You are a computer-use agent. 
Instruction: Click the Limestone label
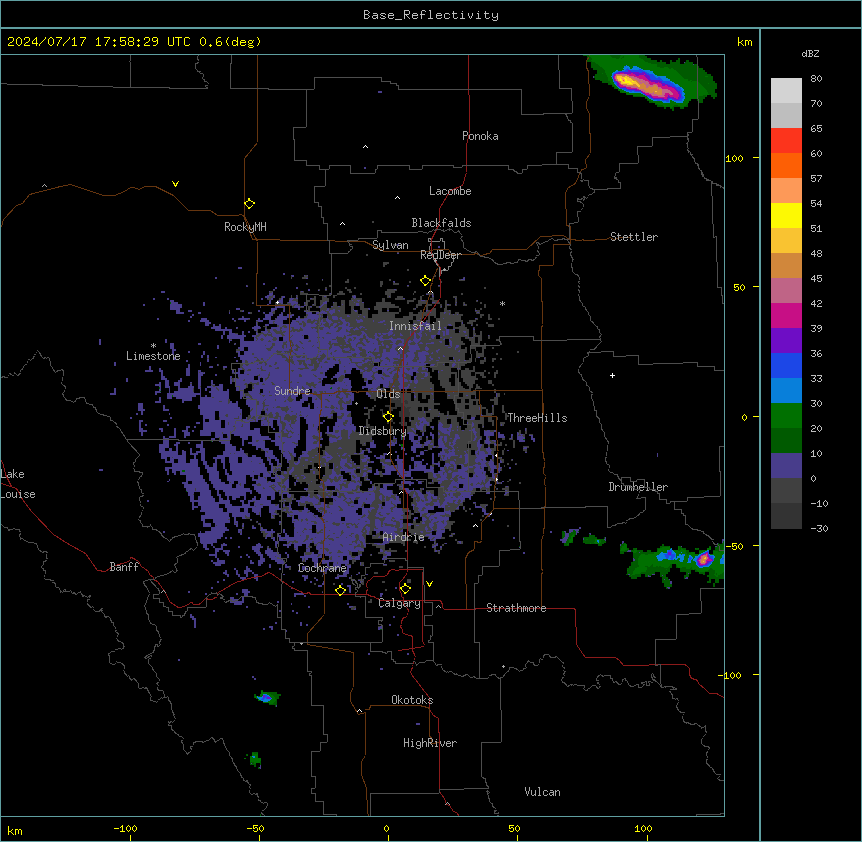153,356
